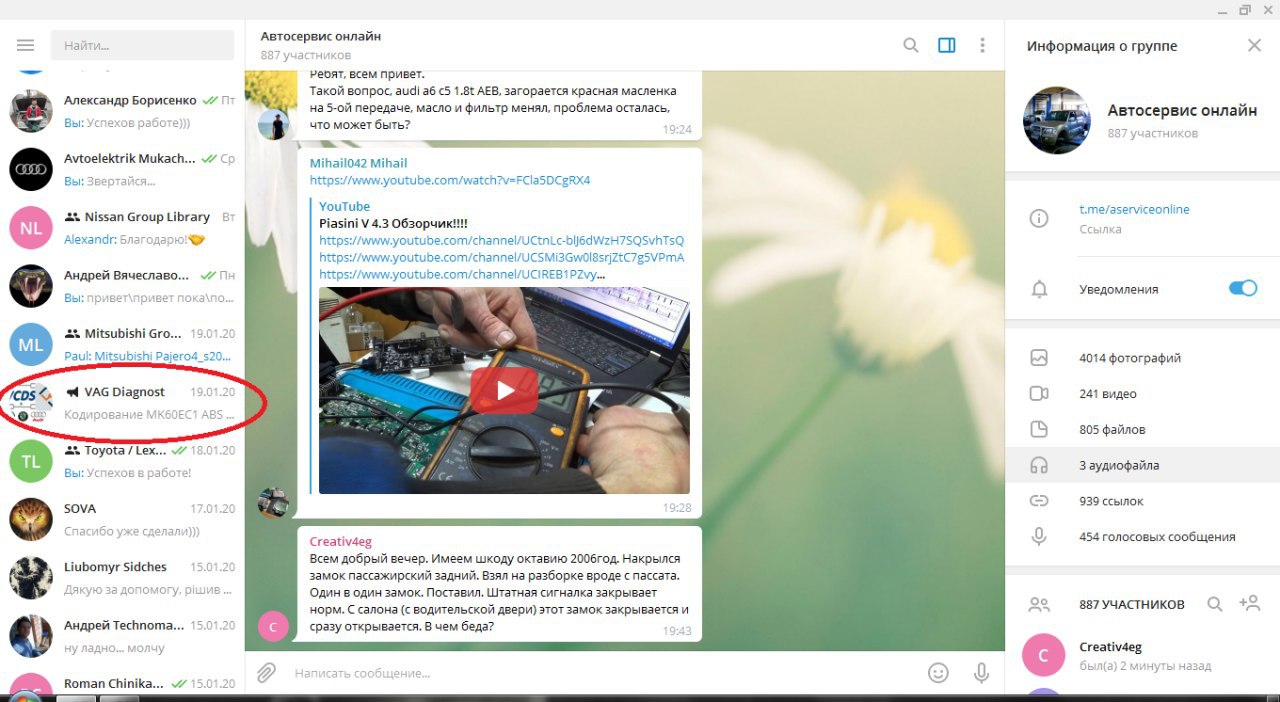Screen dimensions: 1280x702
Task: Click the pink C avatar beside Creativ4eg's message
Action: coord(273,626)
